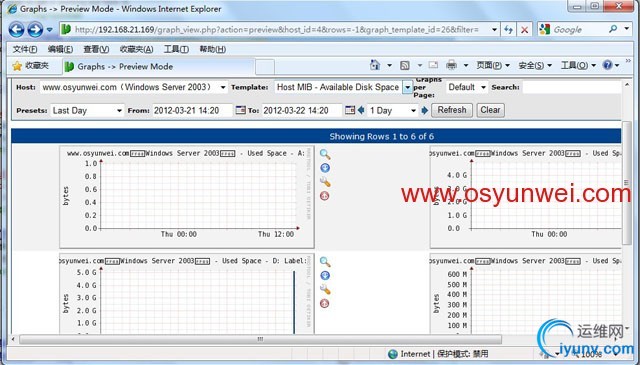This screenshot has height=365, width=640.
Task: Open the 工具(T) menu in menu bar
Action: 176,49
